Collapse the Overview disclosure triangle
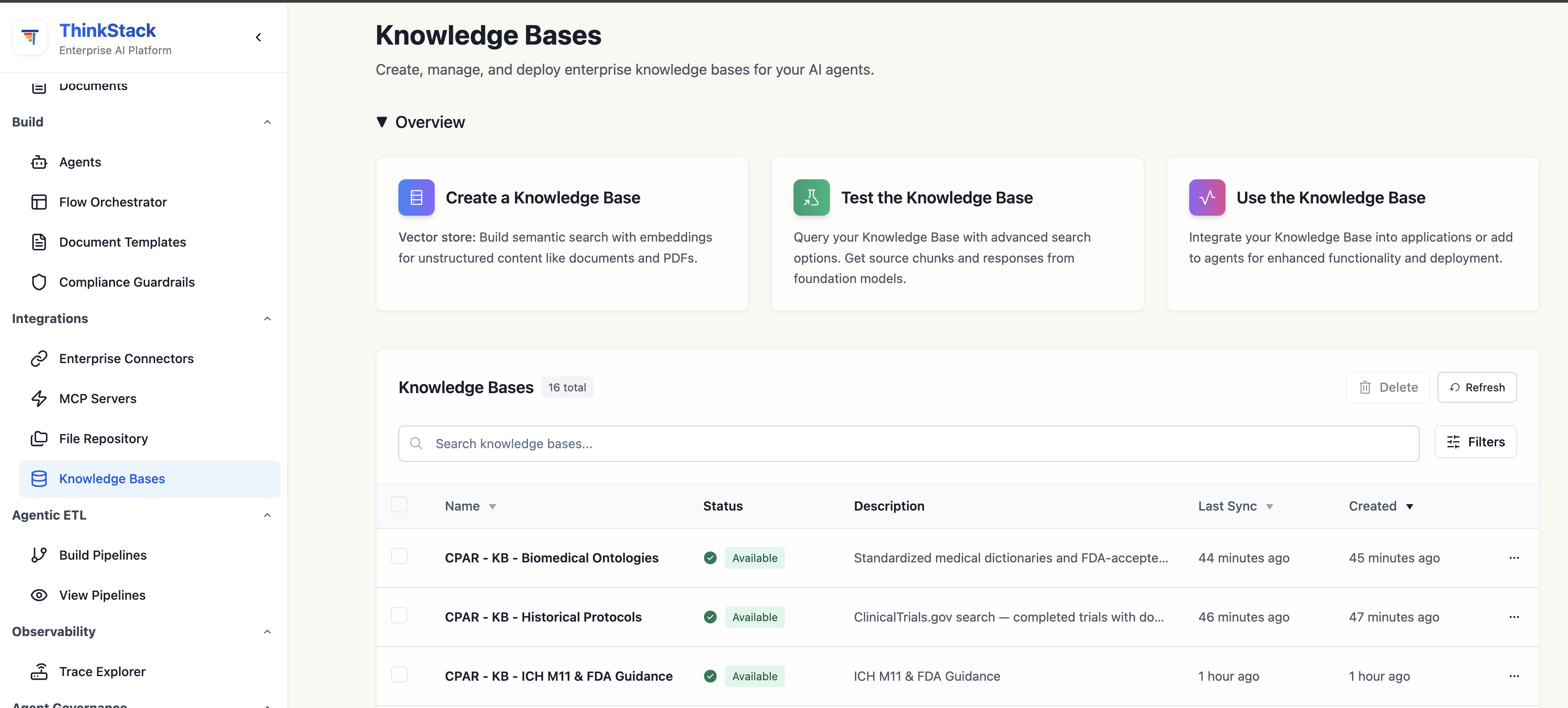The width and height of the screenshot is (1568, 708). pos(382,122)
